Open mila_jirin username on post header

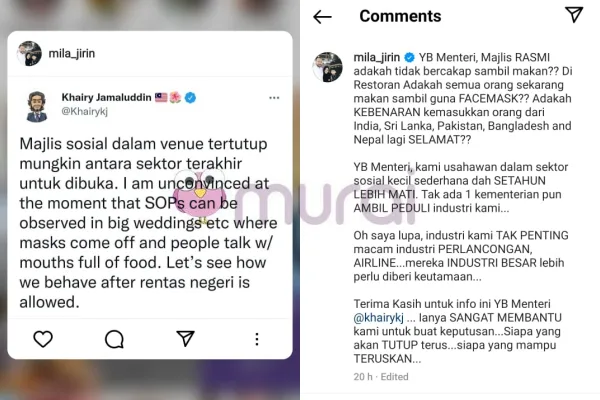coord(72,53)
